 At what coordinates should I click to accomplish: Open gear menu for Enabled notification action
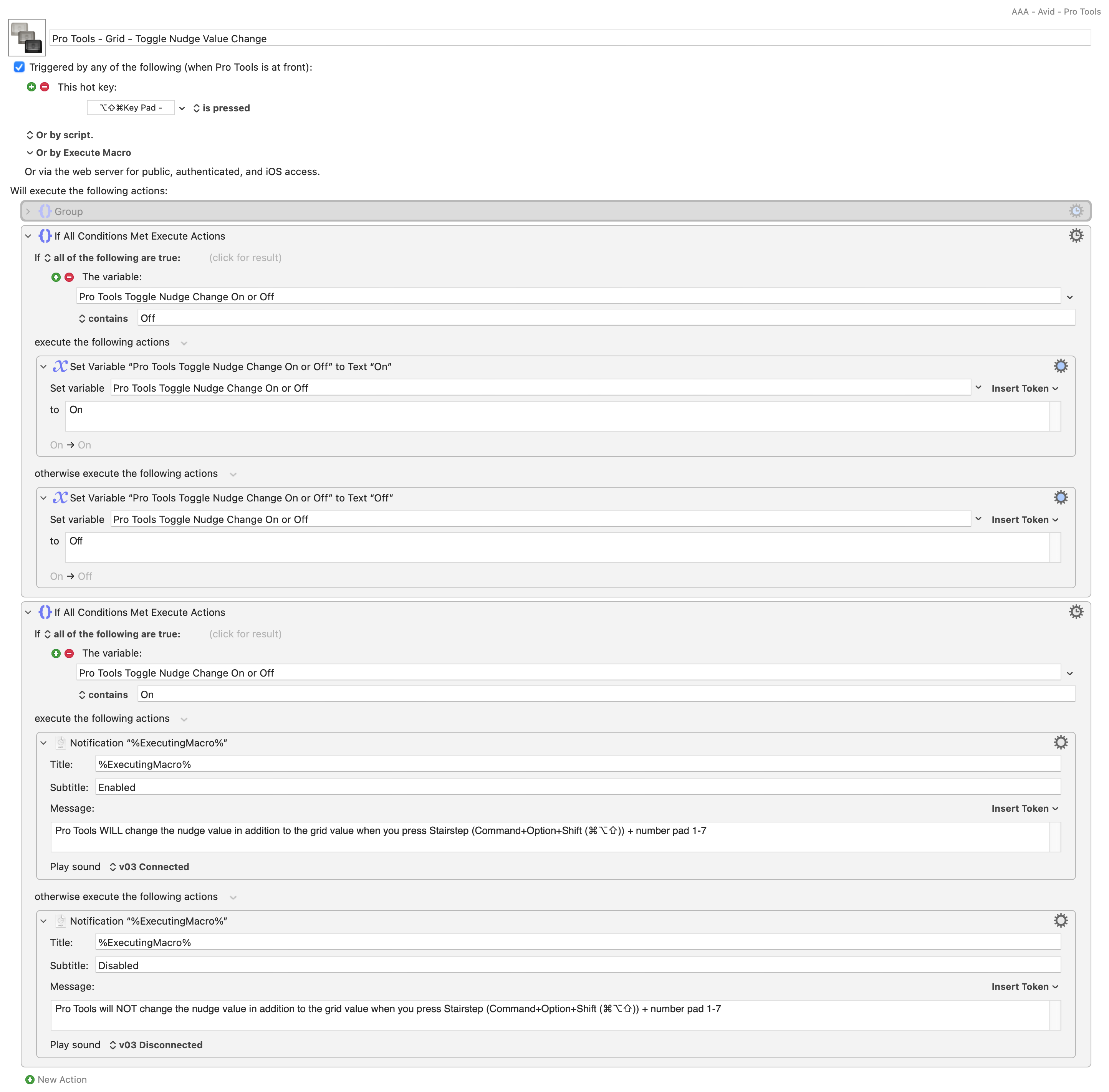(x=1060, y=742)
